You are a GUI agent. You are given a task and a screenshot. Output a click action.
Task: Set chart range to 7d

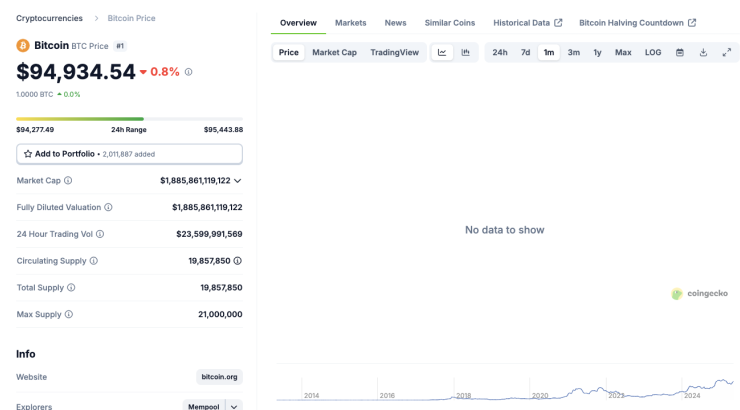click(525, 52)
